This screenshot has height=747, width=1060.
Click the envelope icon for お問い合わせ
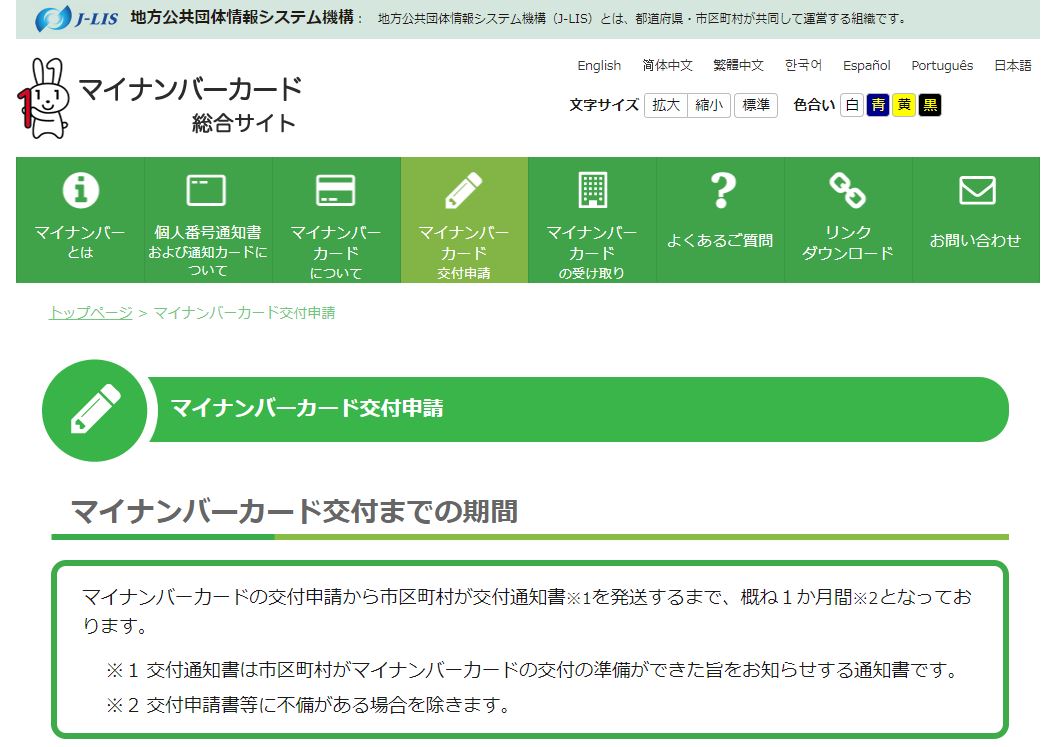coord(976,189)
